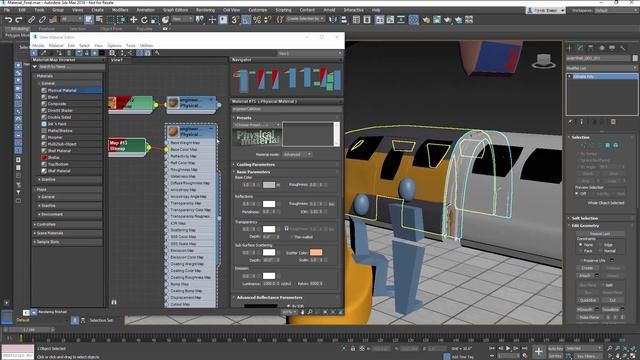640x360 pixels.
Task: Select the None constraint radio button
Action: (x=581, y=244)
